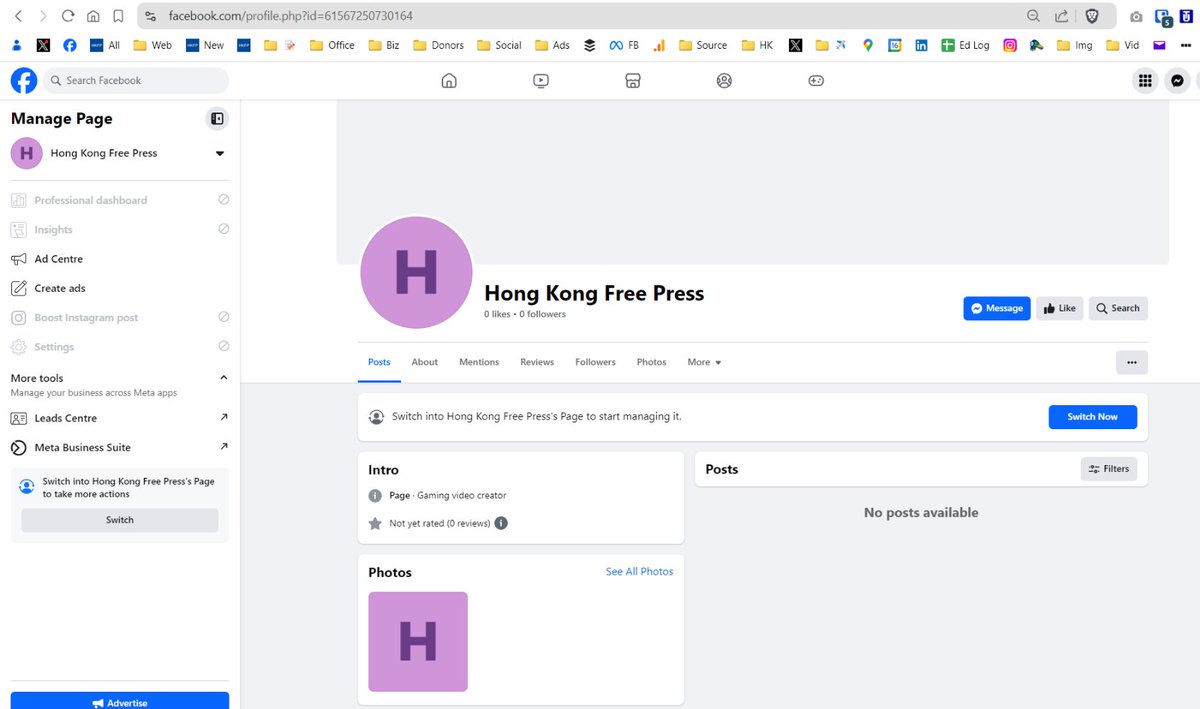This screenshot has width=1200, height=709.
Task: Open Messenger icon in top bar
Action: click(x=1178, y=81)
